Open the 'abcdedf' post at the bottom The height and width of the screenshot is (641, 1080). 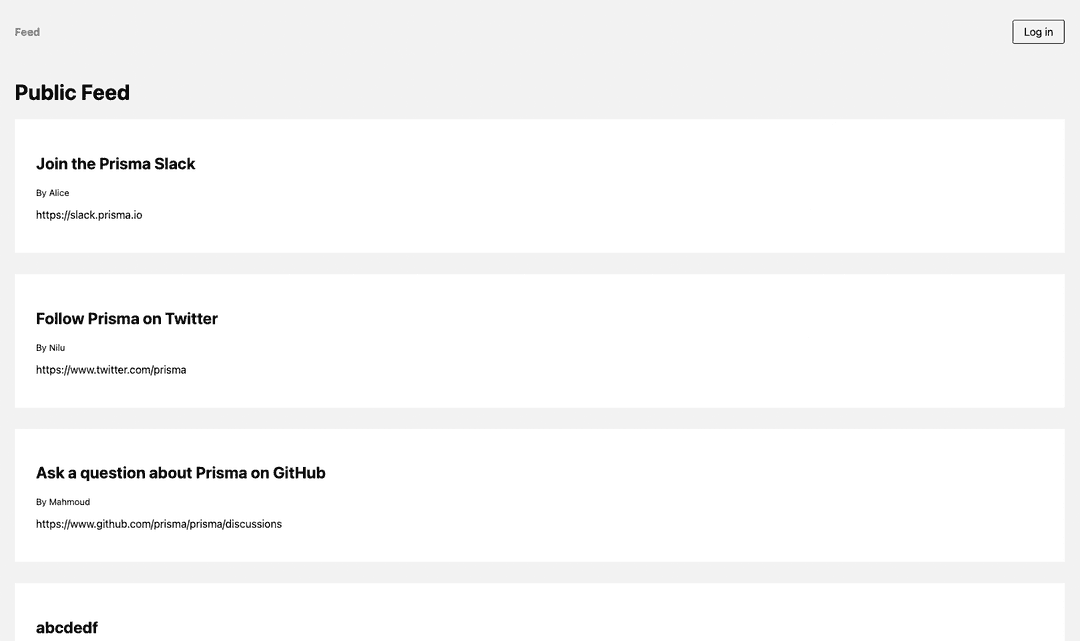point(66,627)
